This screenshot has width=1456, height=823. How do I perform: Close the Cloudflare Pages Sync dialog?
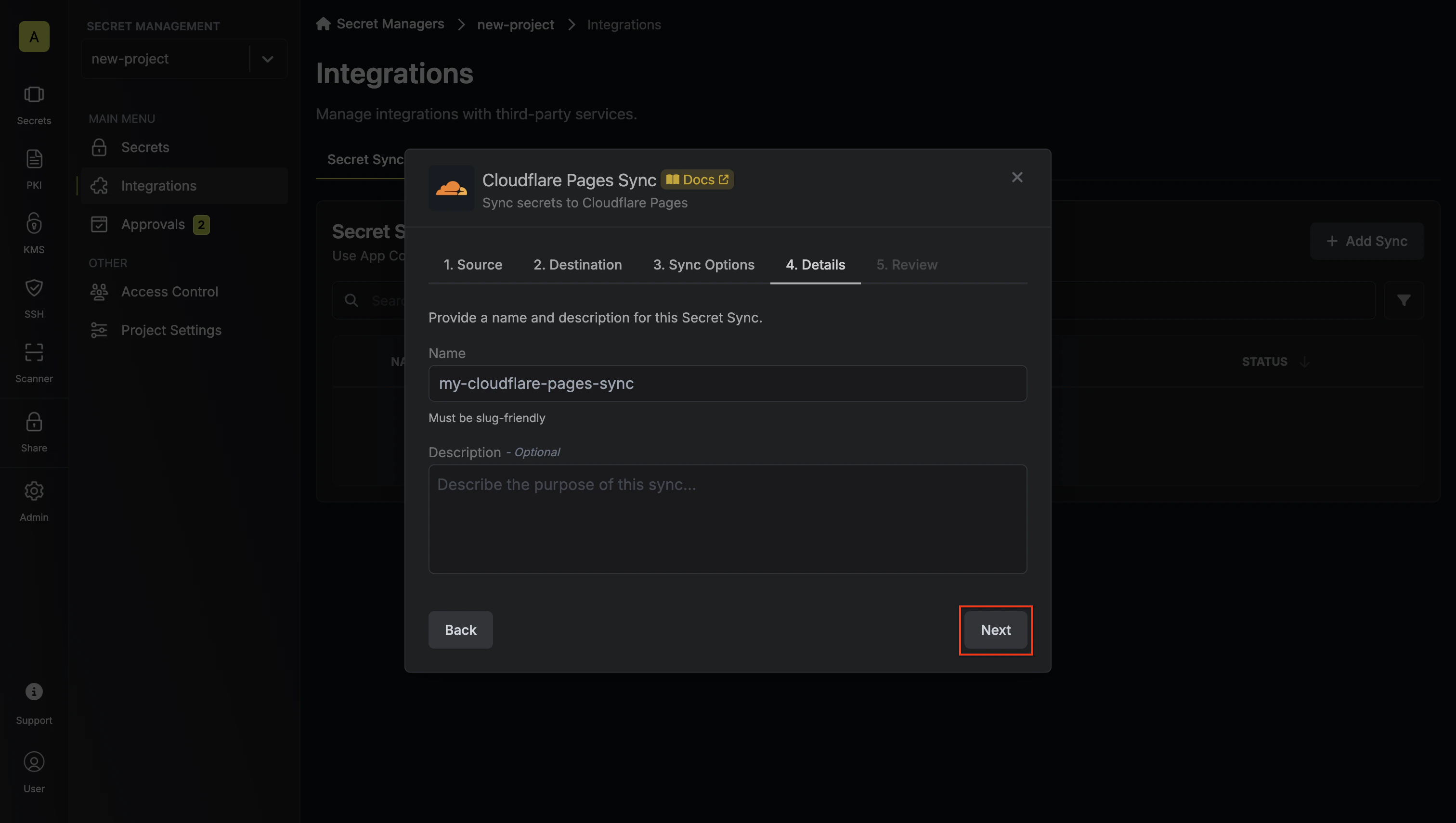(1017, 178)
